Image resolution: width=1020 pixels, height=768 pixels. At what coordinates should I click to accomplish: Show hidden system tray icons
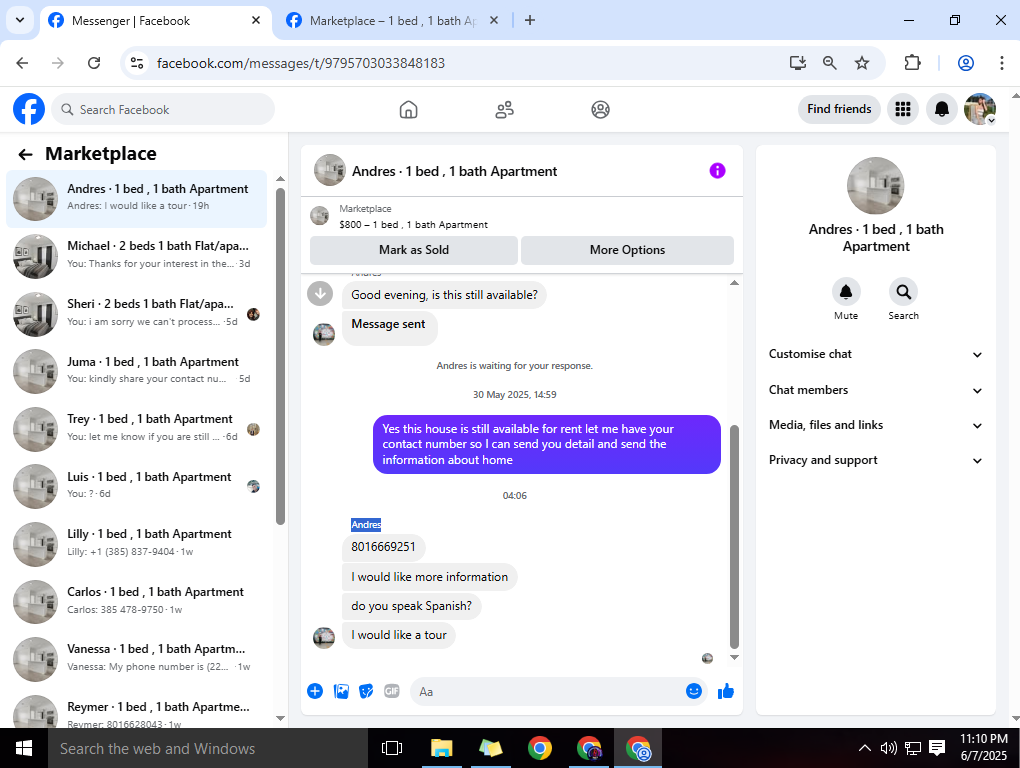pos(865,748)
